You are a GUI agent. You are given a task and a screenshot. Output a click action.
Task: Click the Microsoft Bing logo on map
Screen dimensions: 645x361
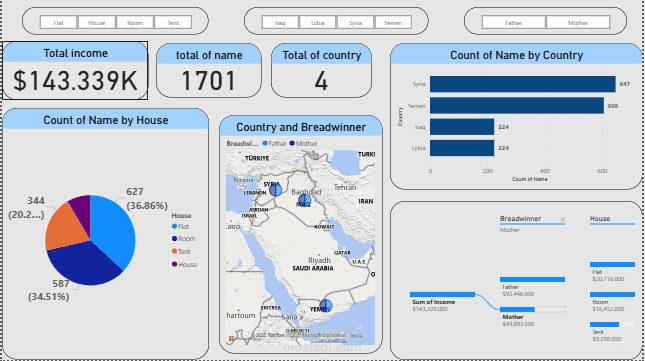(x=232, y=339)
